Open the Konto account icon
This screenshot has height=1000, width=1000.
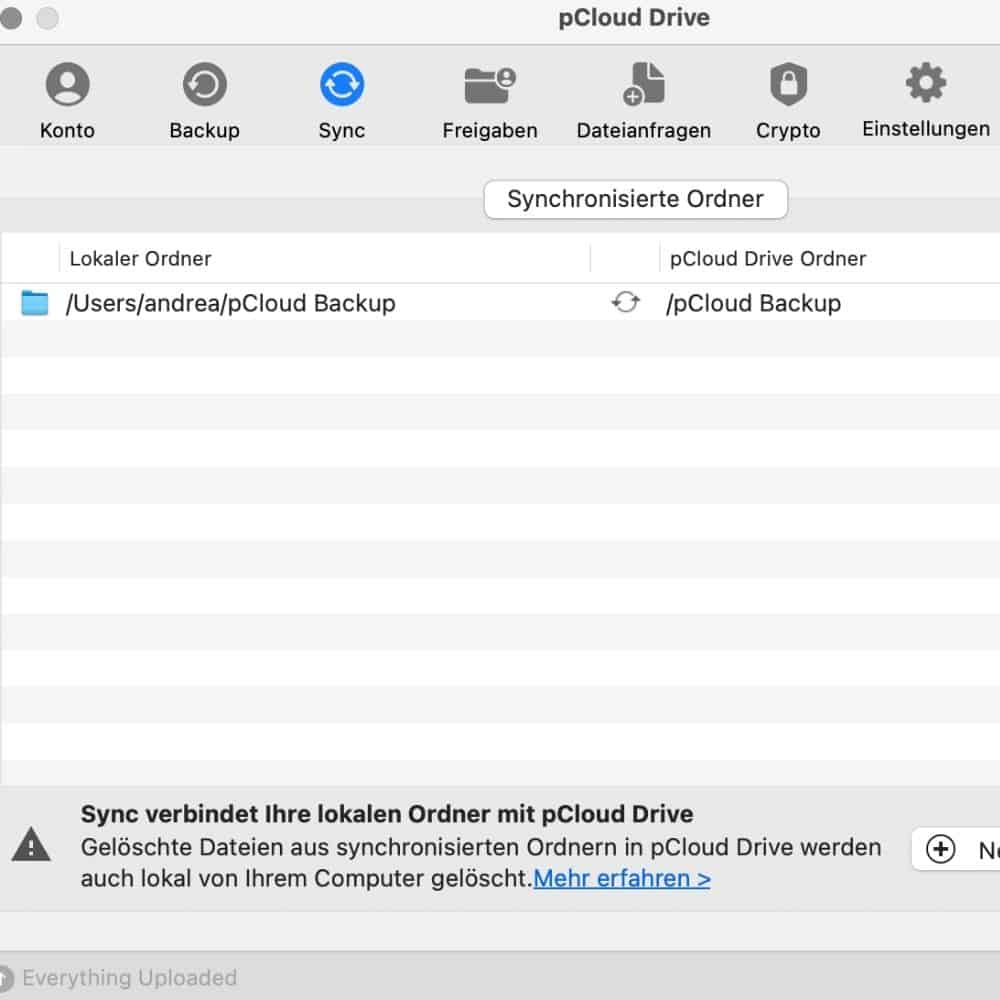pos(67,84)
